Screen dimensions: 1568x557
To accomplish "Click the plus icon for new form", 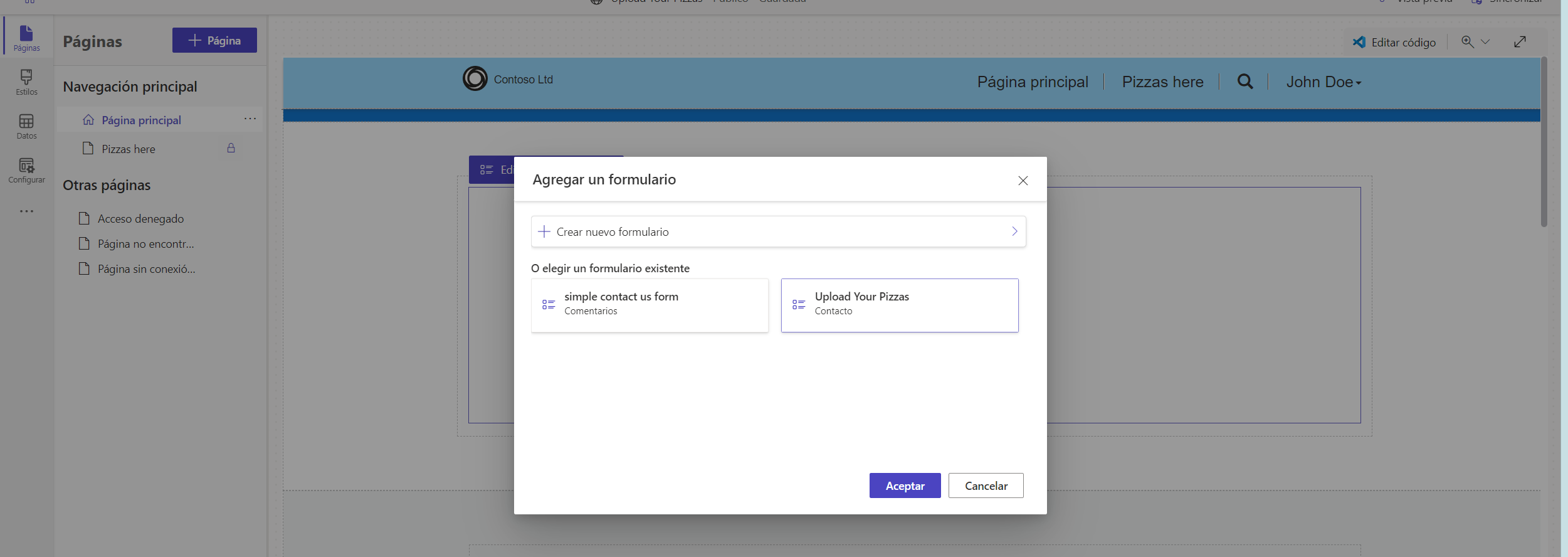I will pyautogui.click(x=544, y=231).
